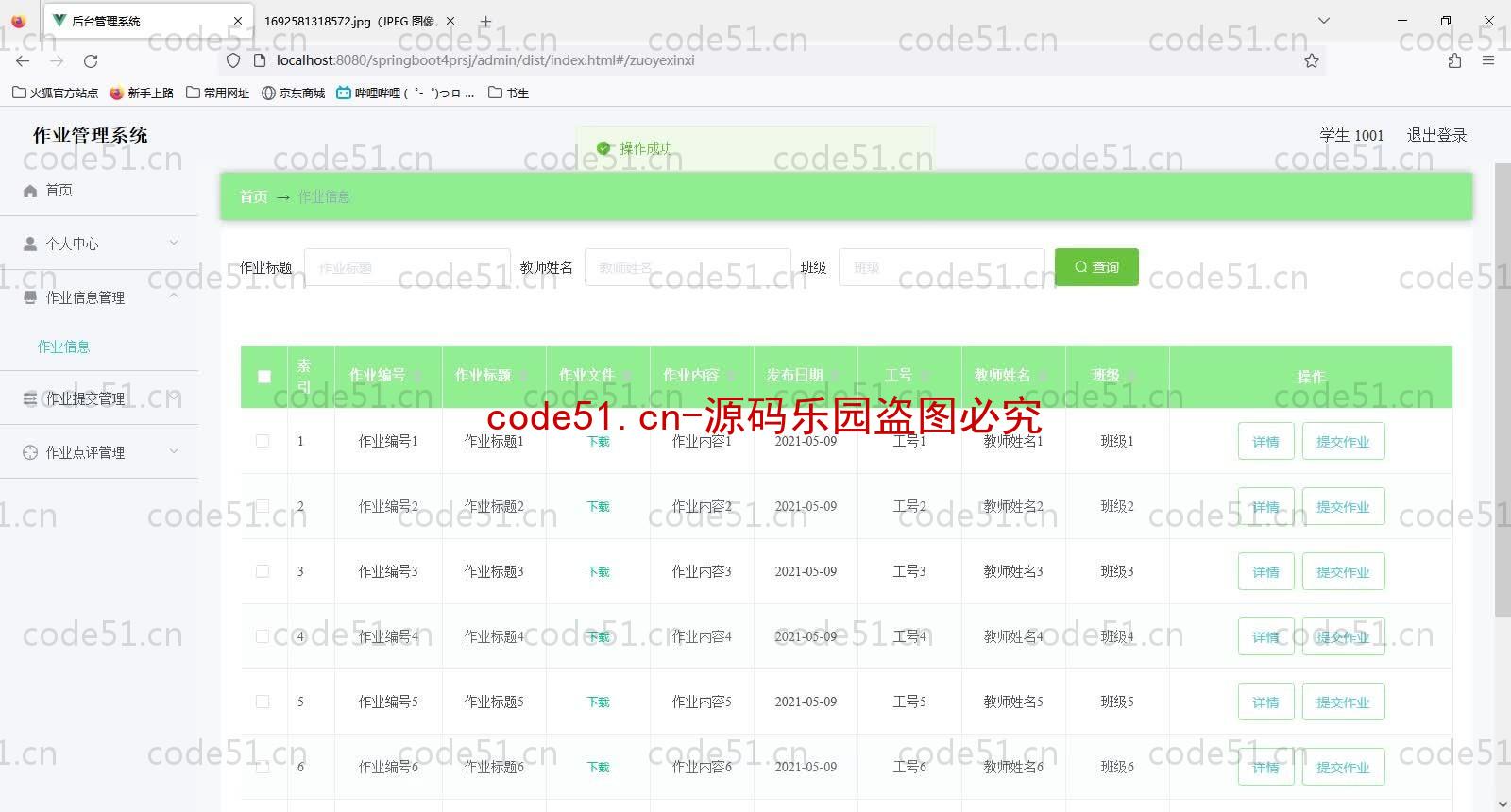Check the row 1 checkbox
The height and width of the screenshot is (812, 1511).
click(263, 441)
